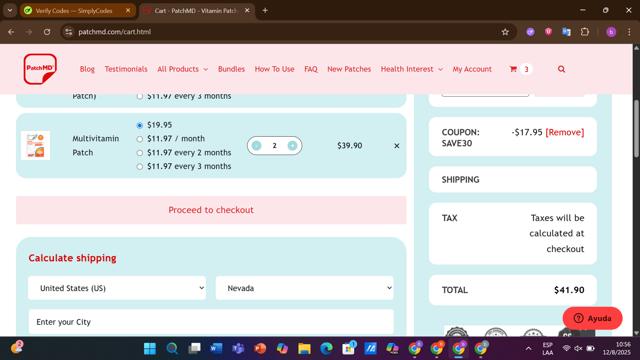Select the $19.95 one-time price option
This screenshot has height=360, width=640.
(x=140, y=125)
